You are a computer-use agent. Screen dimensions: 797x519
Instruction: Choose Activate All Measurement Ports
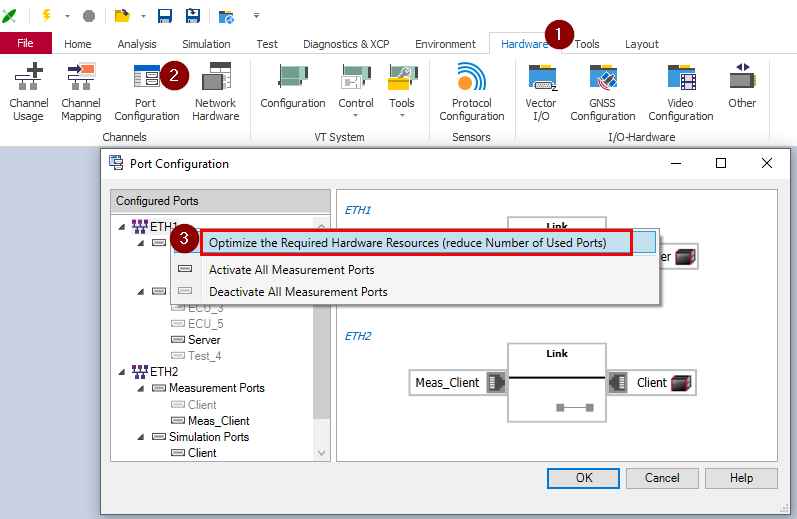[x=291, y=270]
